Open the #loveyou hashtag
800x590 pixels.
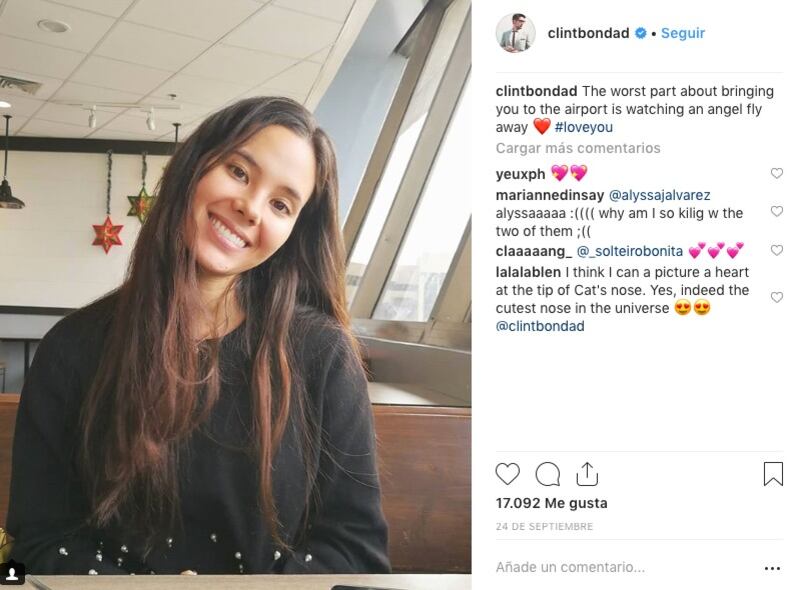584,127
